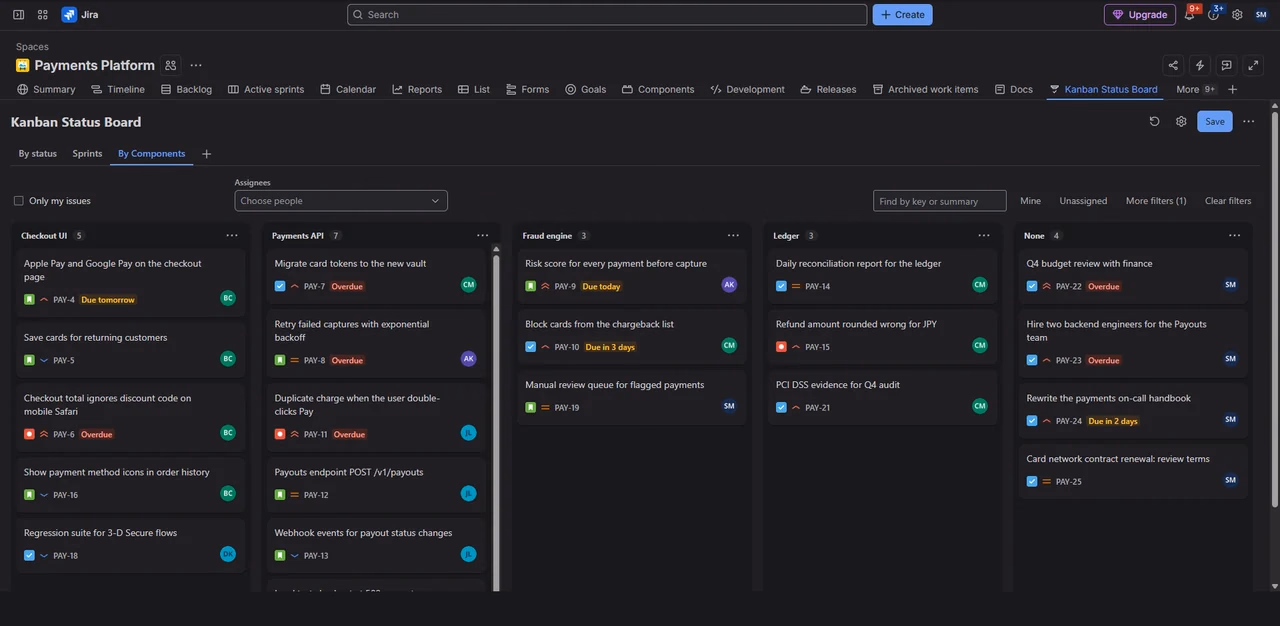This screenshot has width=1280, height=626.
Task: Click the Overdue label on PAY-6
Action: 97,435
